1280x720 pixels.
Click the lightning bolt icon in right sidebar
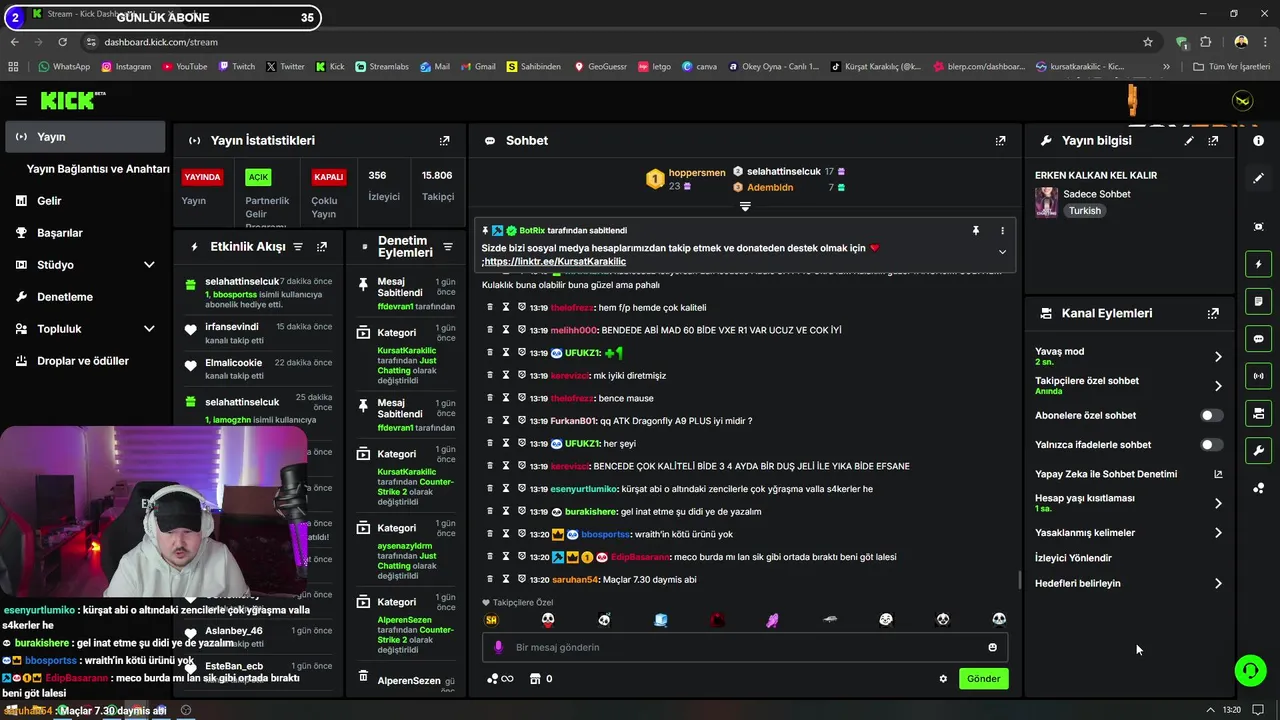[1259, 264]
